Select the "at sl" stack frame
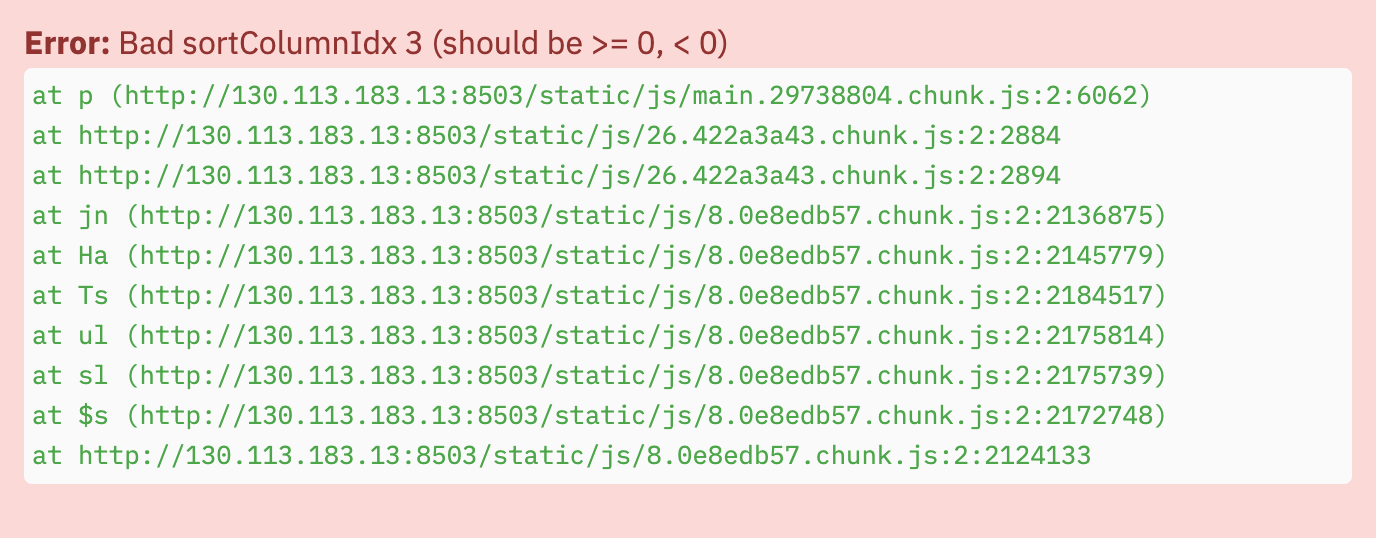The height and width of the screenshot is (538, 1376). (x=600, y=377)
